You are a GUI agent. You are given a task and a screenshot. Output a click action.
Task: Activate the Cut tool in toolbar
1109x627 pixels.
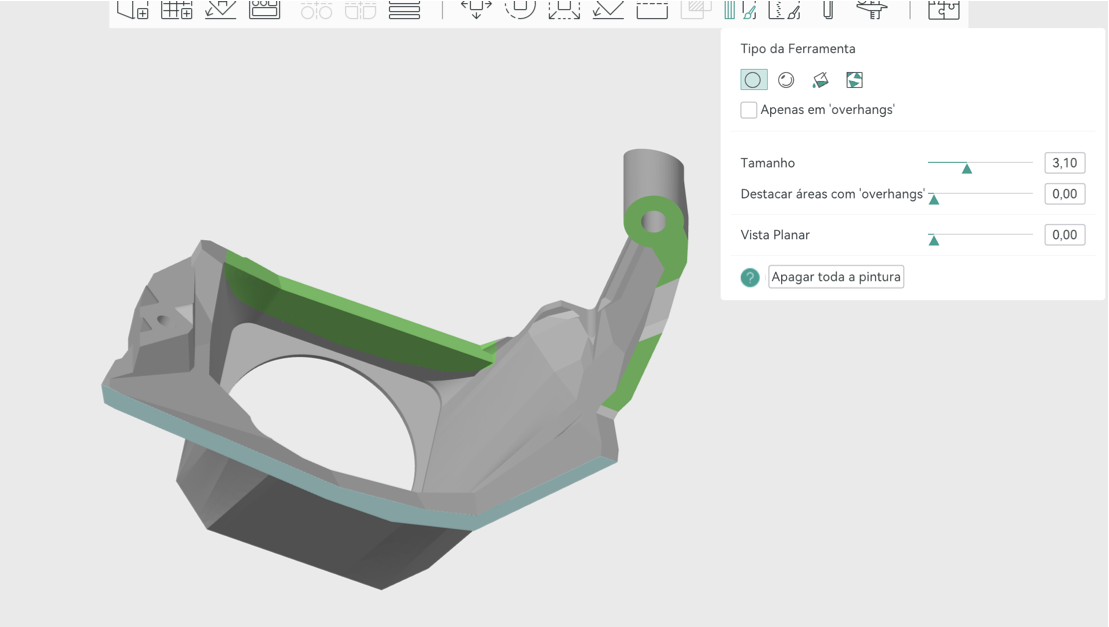tap(652, 10)
